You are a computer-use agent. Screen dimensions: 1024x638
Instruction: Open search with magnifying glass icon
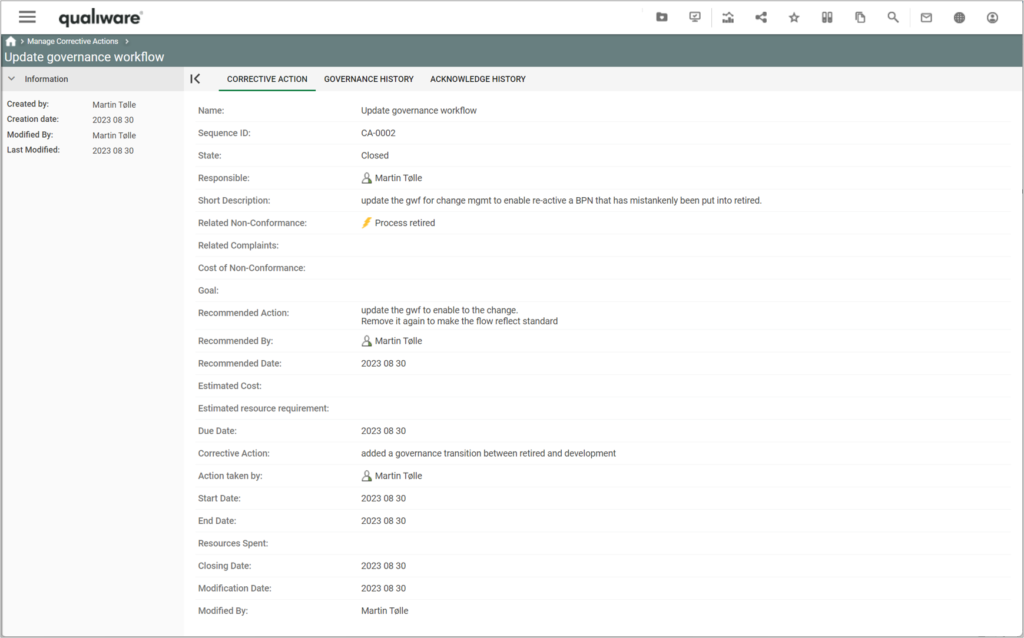893,17
